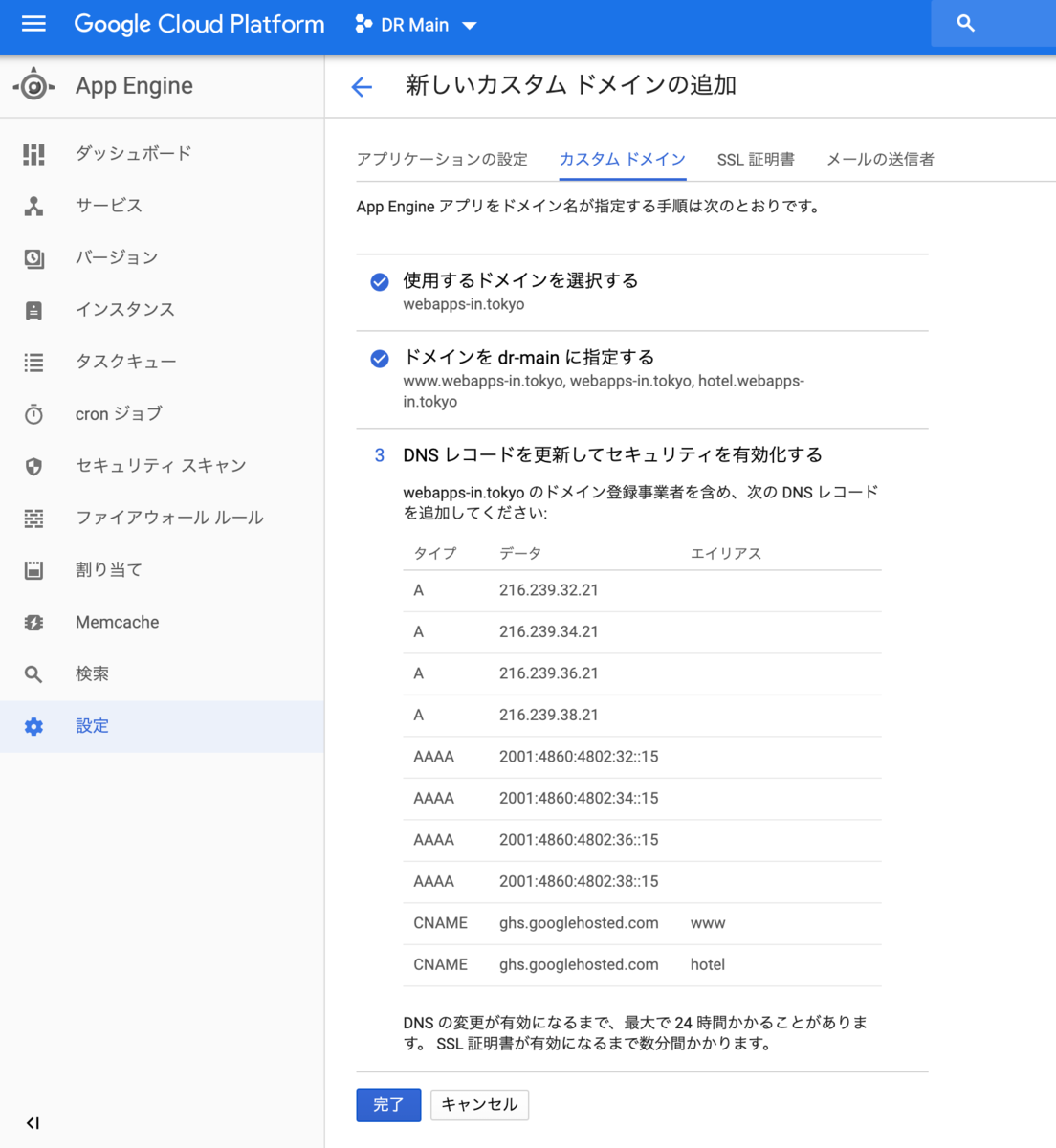The width and height of the screenshot is (1056, 1148).
Task: Click IP address 216.239.38.21
Action: 549,716
